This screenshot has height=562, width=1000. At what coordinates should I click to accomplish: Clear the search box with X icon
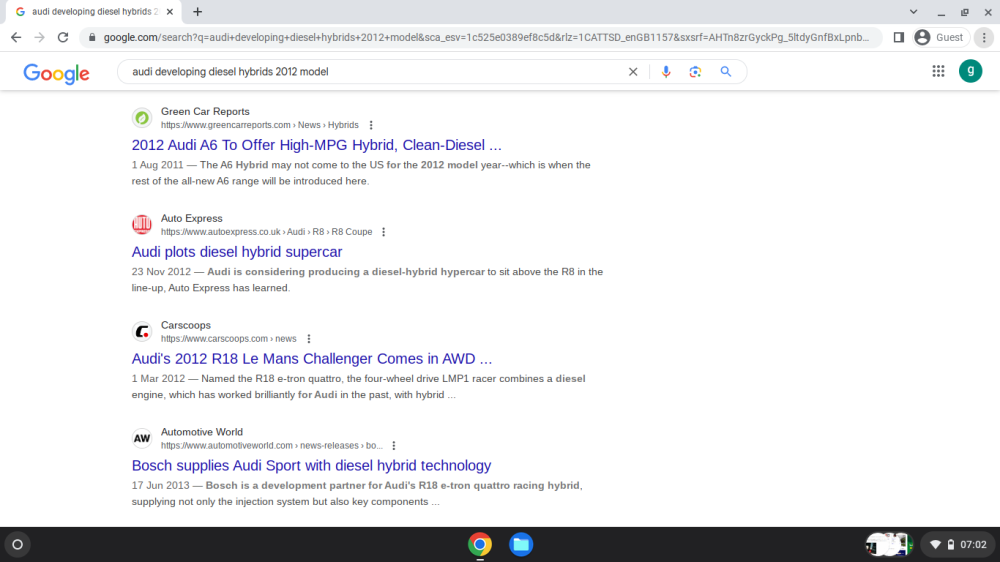click(633, 72)
